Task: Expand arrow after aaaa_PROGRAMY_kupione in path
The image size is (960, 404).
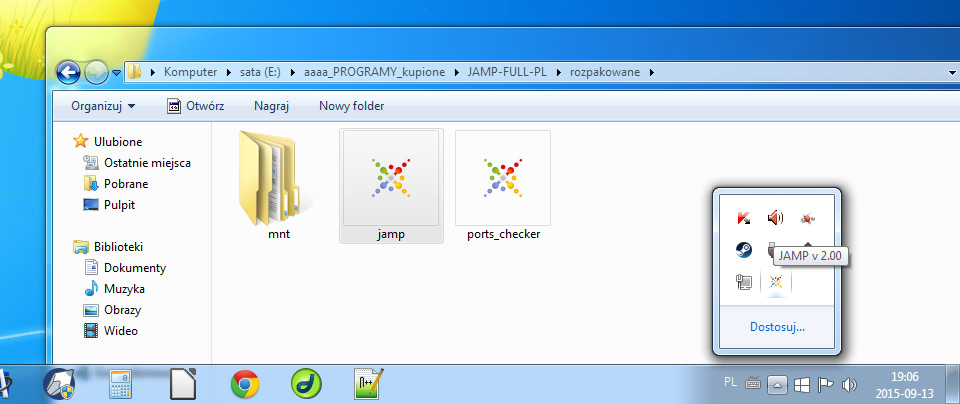Action: pos(456,72)
